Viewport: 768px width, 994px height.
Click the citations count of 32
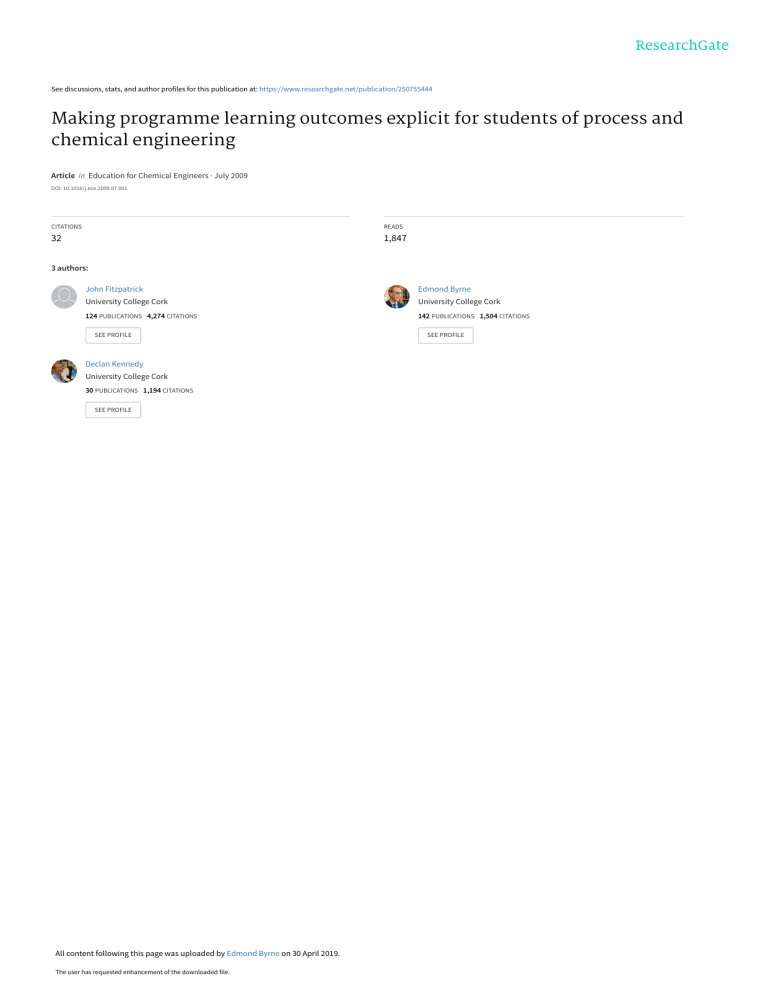(x=57, y=239)
